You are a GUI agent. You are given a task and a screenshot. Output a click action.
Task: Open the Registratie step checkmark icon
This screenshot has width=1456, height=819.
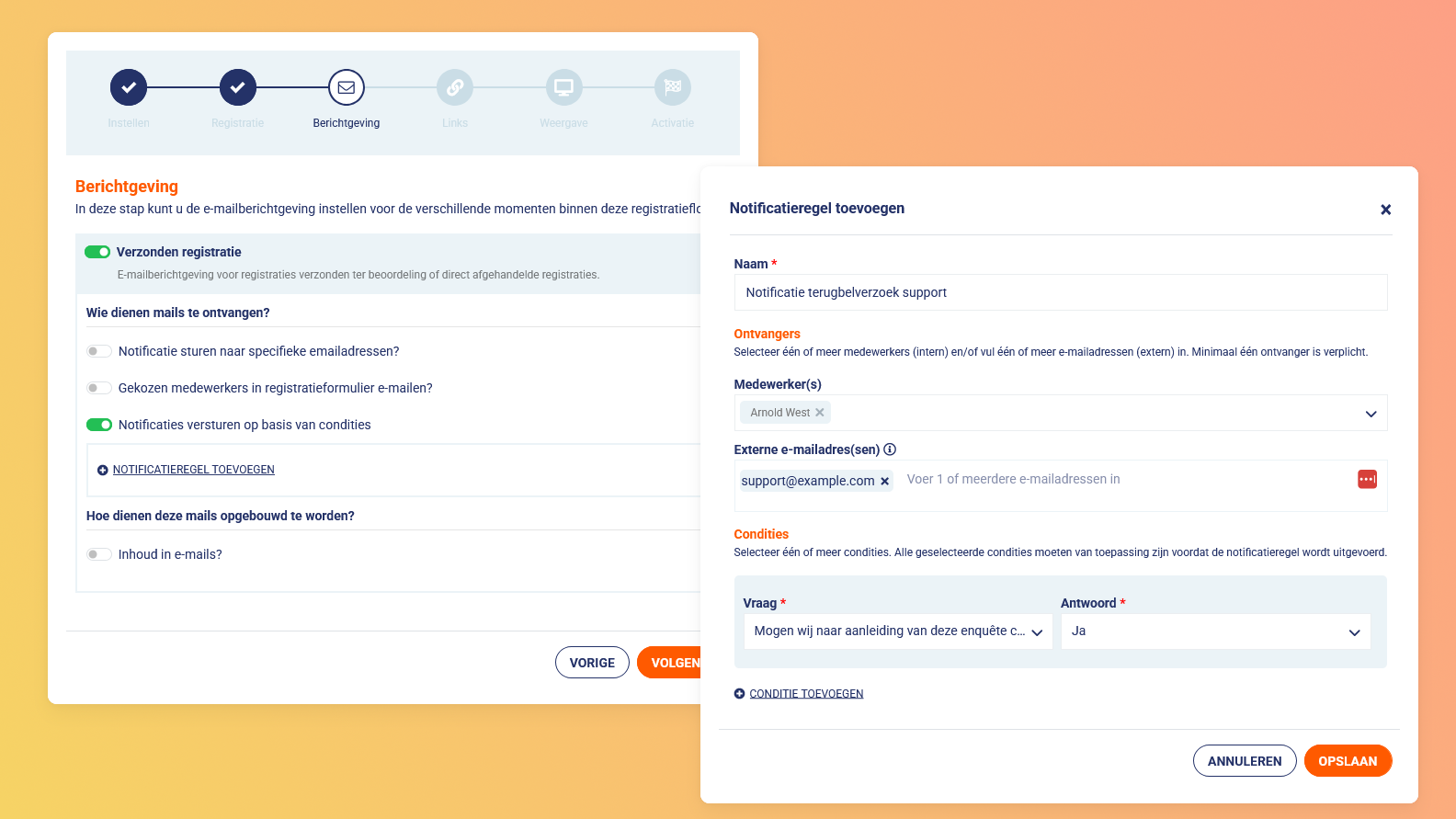238,87
